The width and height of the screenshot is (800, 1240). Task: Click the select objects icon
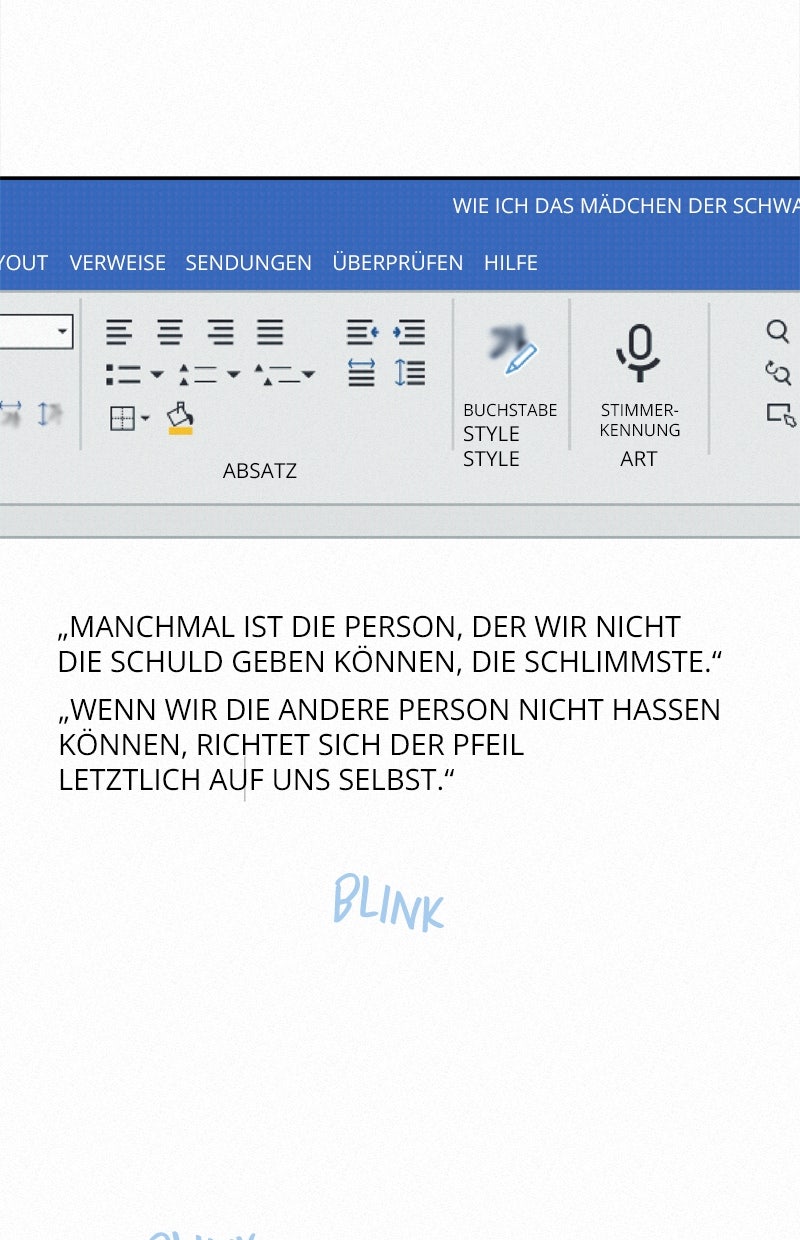[780, 414]
